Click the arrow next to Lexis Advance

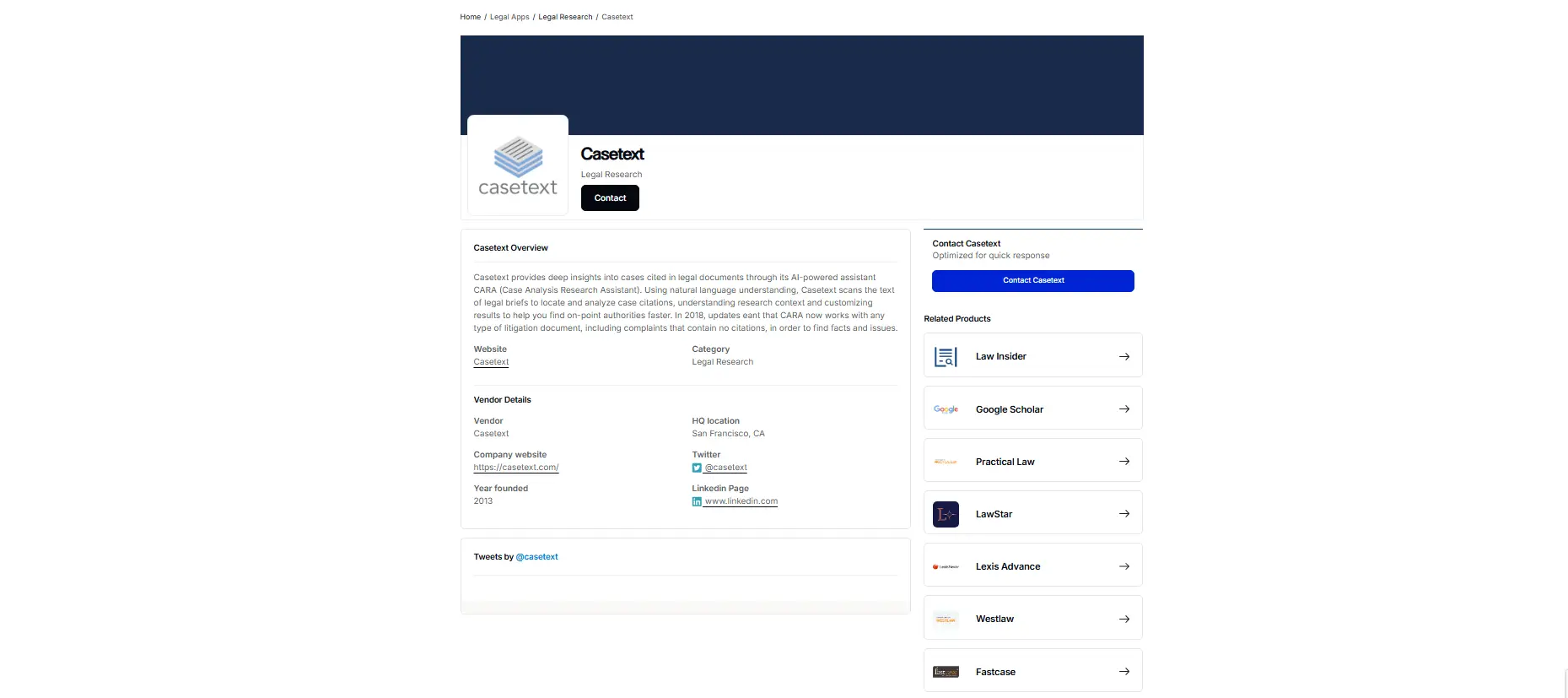coord(1123,566)
